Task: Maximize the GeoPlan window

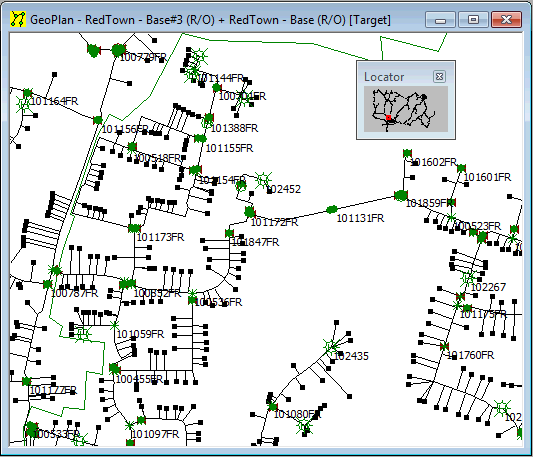Action: (473, 19)
